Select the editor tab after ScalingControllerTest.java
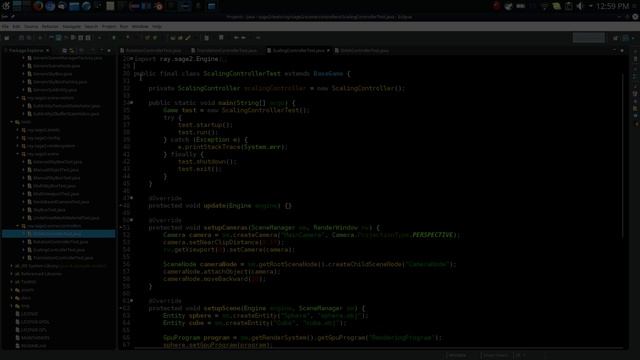The height and width of the screenshot is (360, 640). coord(362,51)
